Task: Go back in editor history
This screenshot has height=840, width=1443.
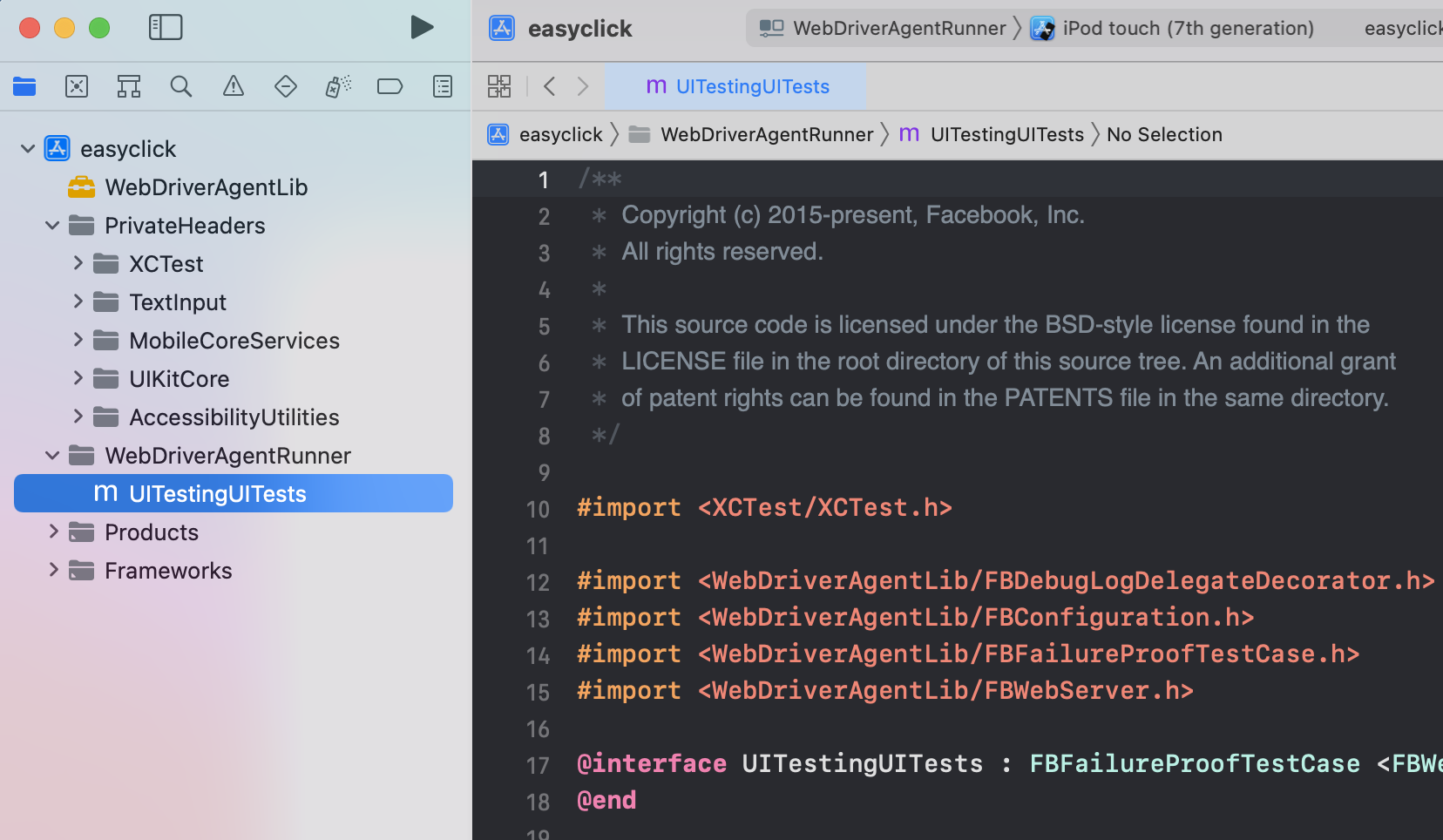Action: (549, 86)
